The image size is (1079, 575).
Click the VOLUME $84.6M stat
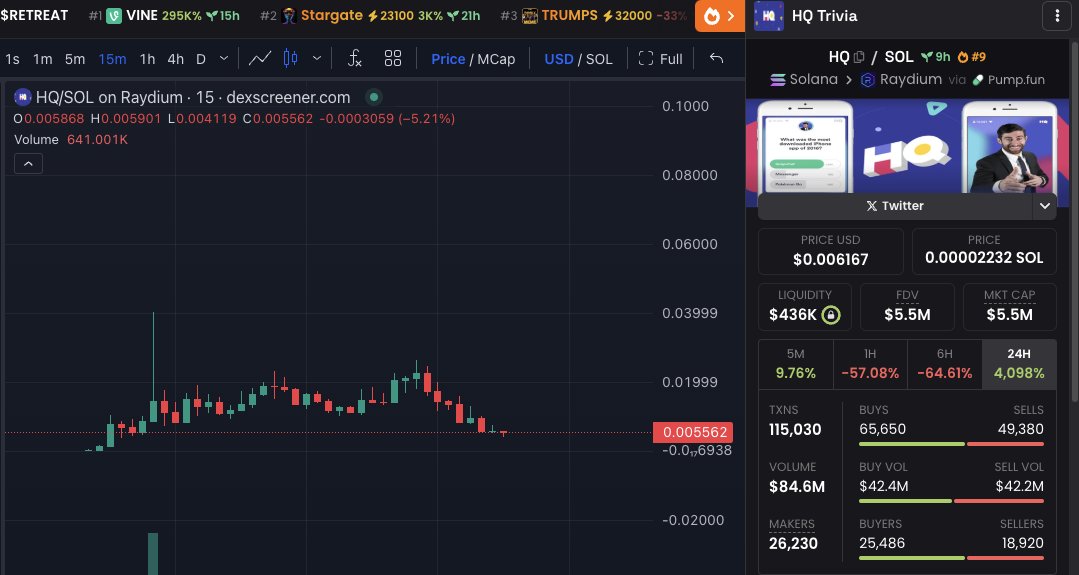(x=797, y=478)
